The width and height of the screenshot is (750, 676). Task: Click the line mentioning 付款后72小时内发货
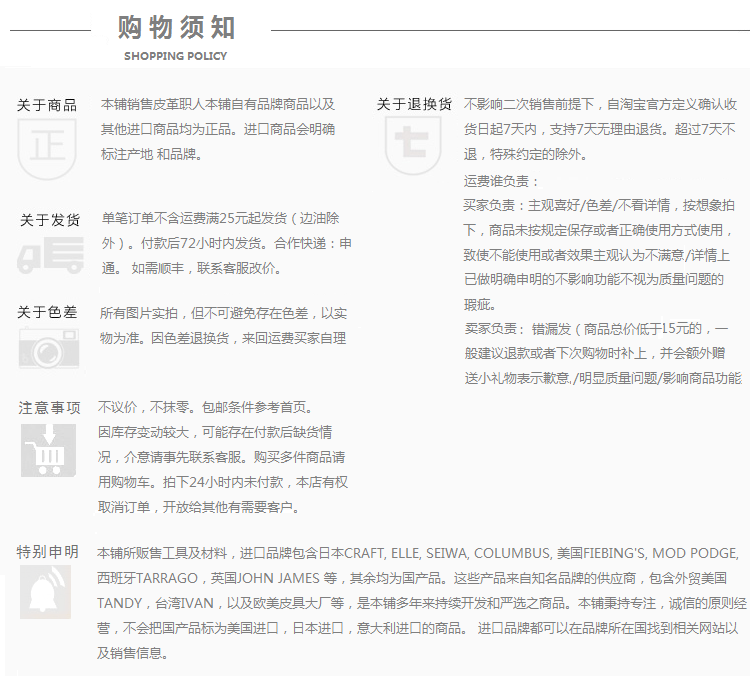point(227,244)
